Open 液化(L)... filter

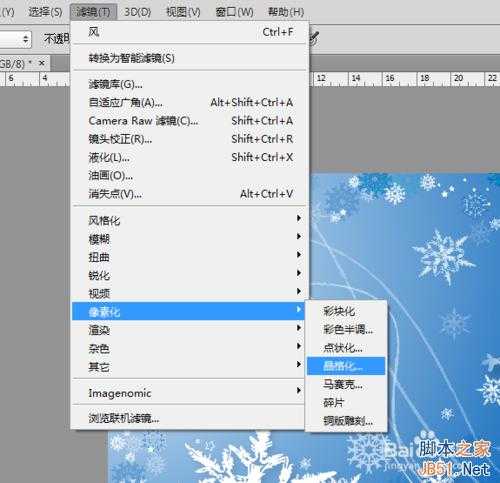189,157
